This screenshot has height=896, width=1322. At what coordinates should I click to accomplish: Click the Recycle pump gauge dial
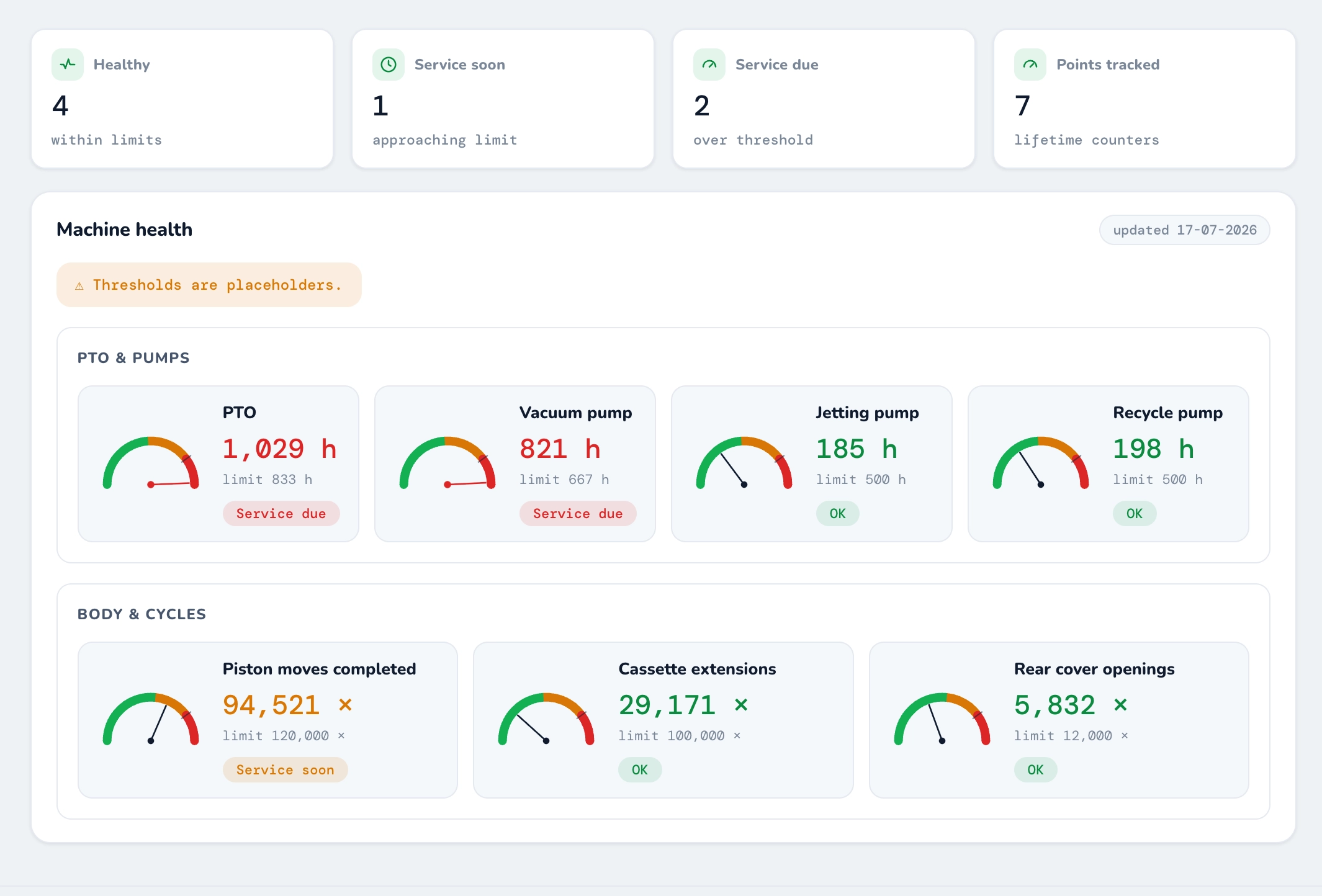1041,463
